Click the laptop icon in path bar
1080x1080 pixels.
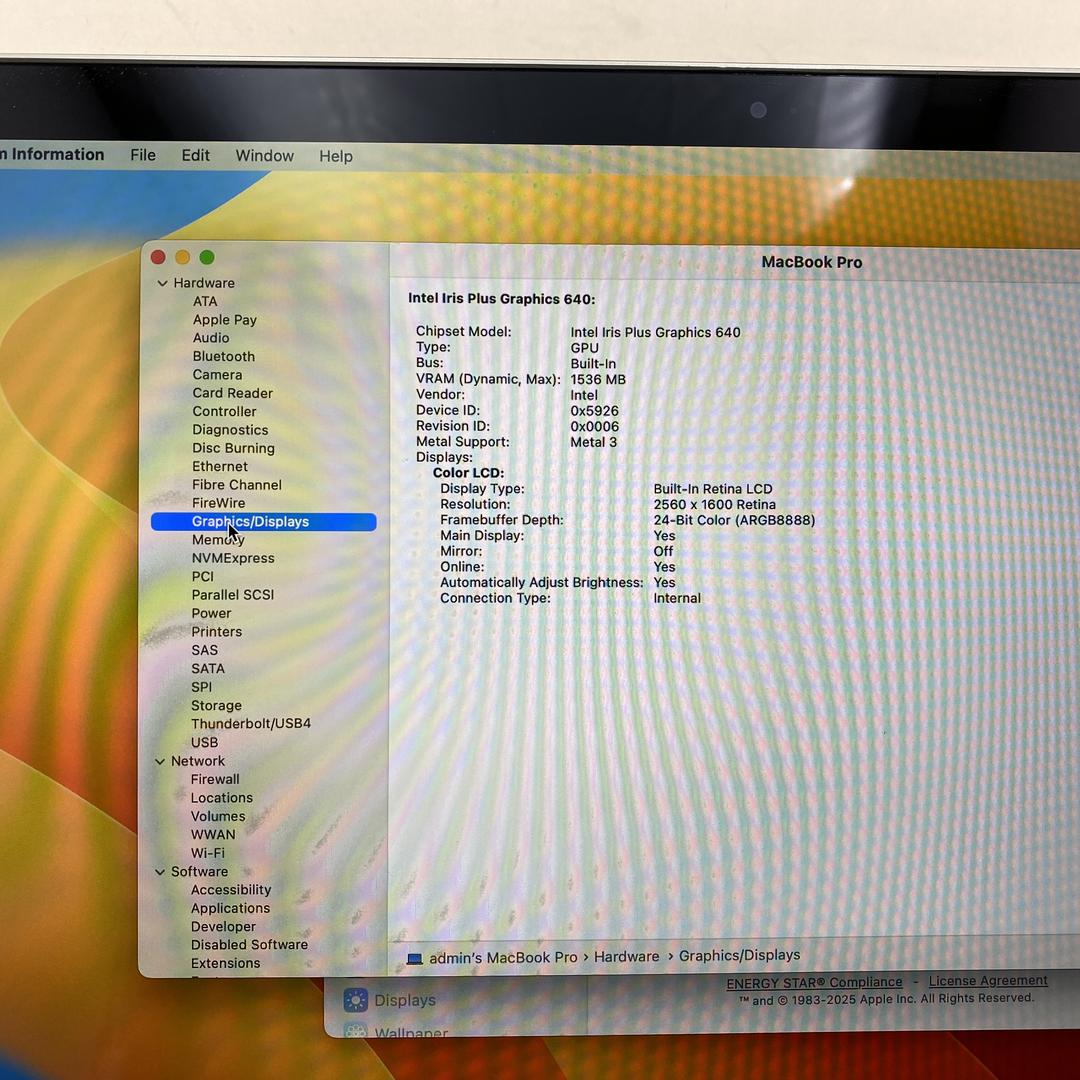(x=415, y=959)
